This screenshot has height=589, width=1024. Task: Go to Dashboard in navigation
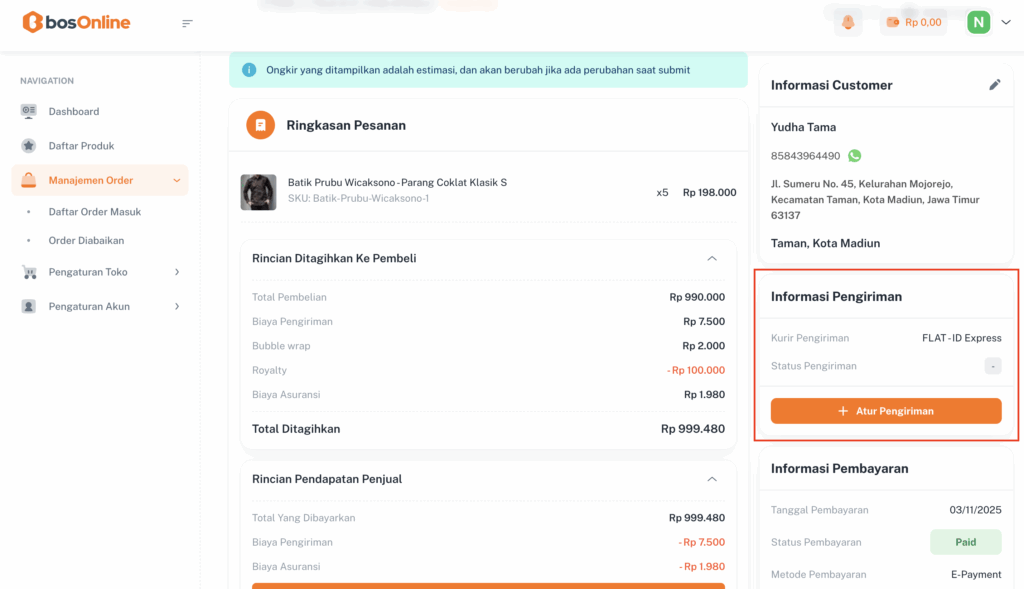click(73, 111)
